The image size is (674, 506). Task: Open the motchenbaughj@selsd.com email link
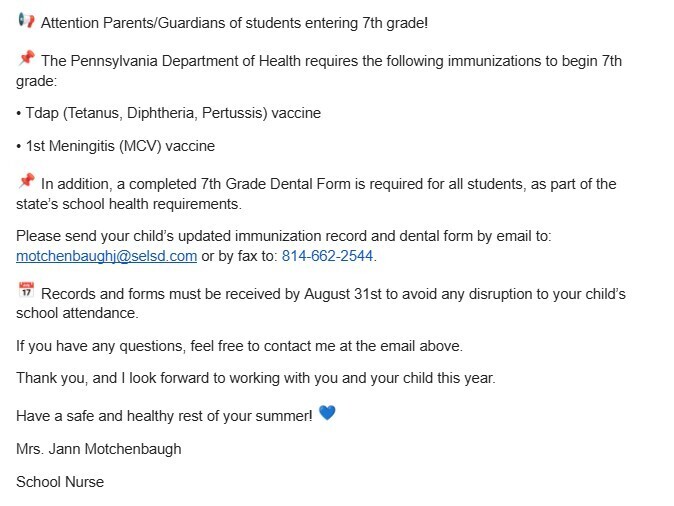tap(107, 256)
